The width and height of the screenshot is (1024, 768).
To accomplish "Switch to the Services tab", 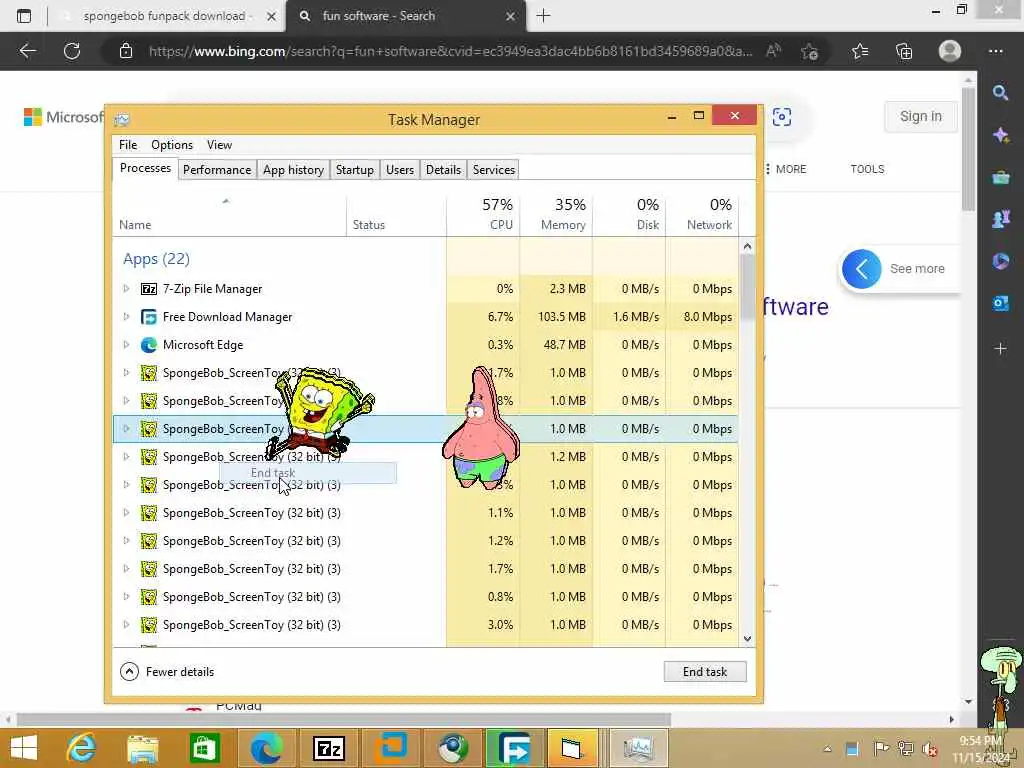I will 494,170.
